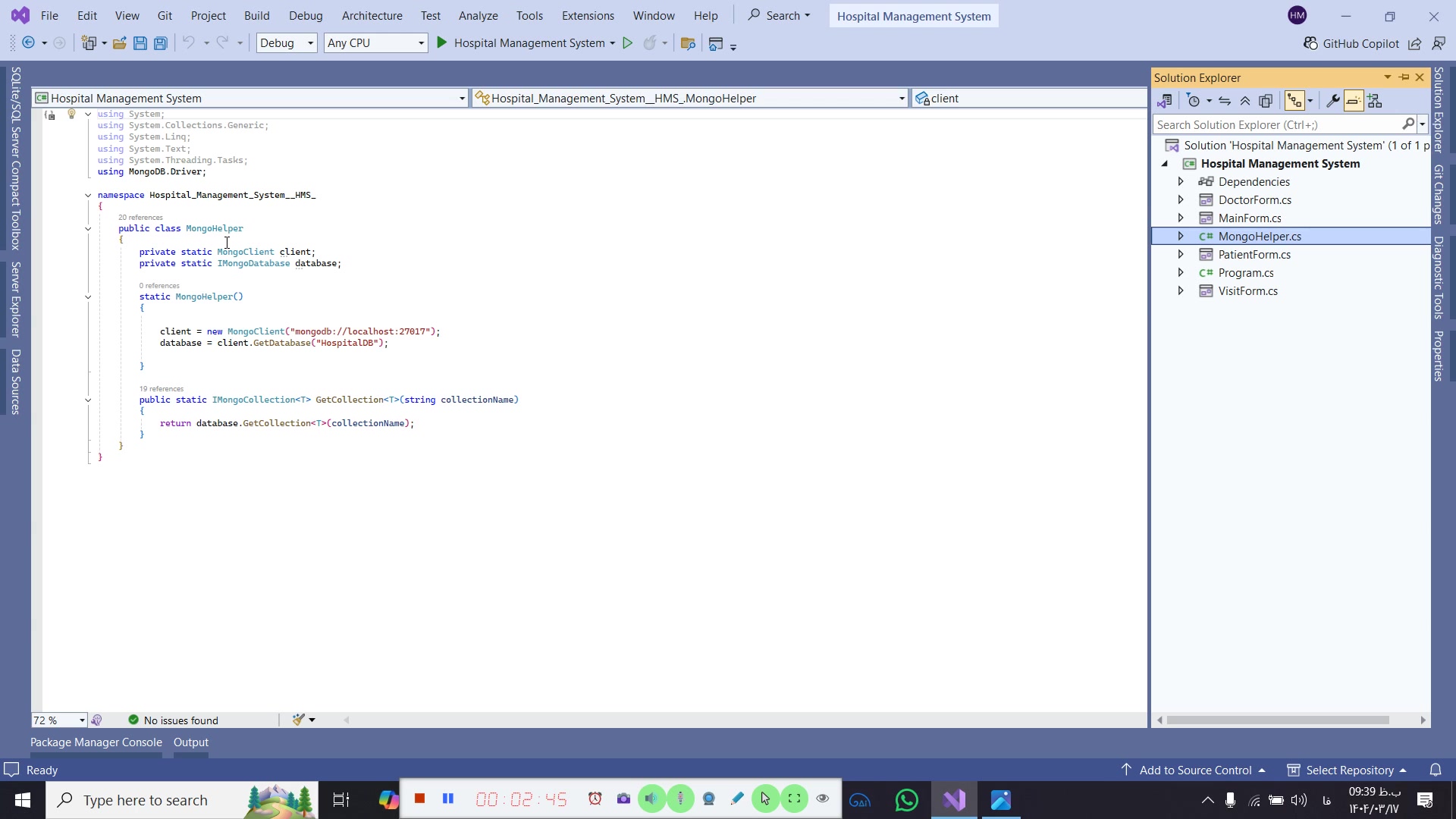Click Add to Source Control button
The width and height of the screenshot is (1456, 819).
click(x=1194, y=770)
